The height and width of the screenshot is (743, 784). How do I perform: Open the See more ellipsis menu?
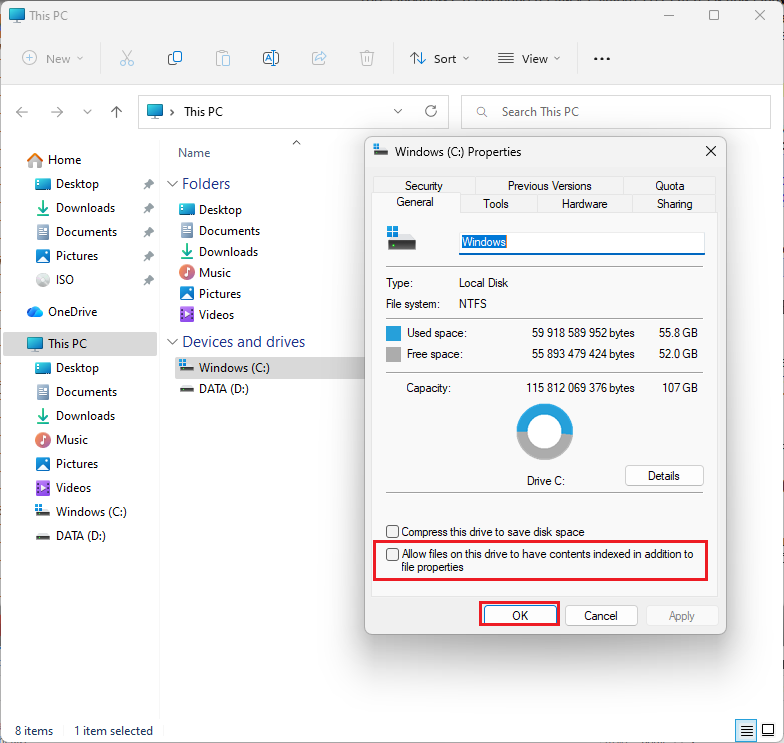click(x=601, y=59)
